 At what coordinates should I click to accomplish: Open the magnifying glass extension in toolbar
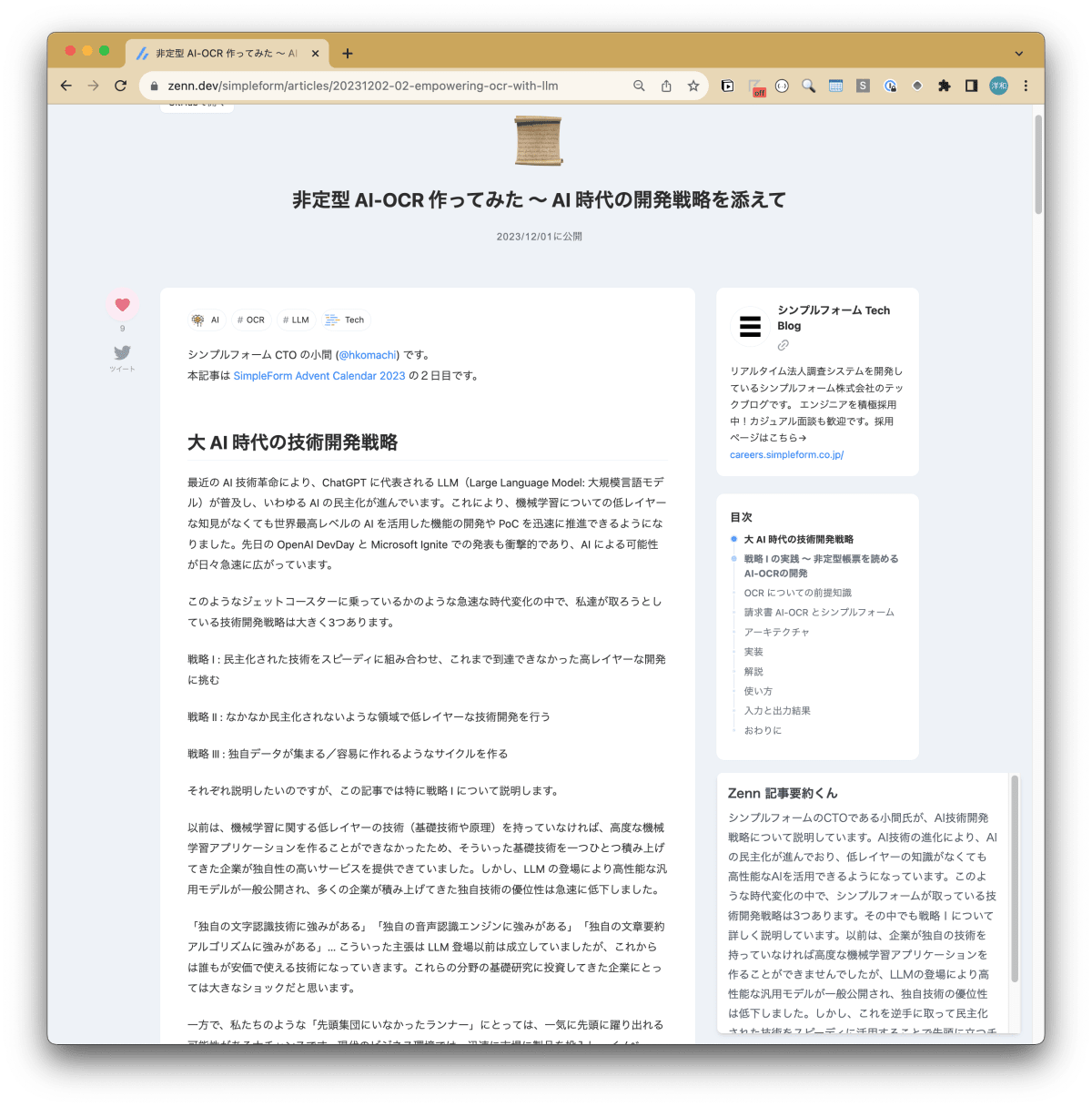(808, 86)
